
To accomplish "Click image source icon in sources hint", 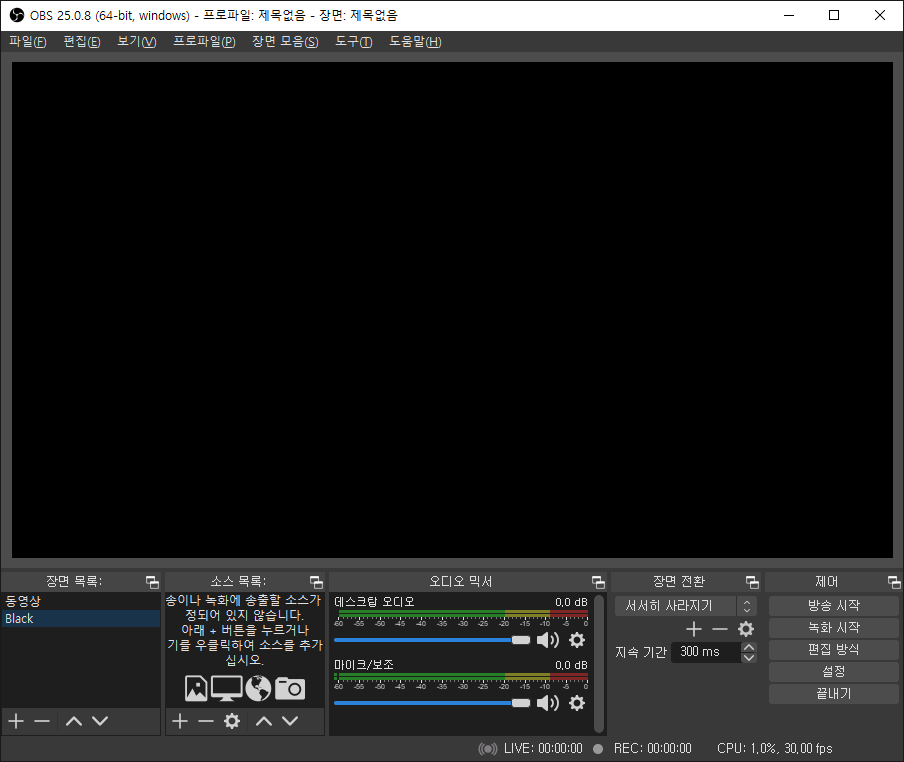I will point(196,688).
